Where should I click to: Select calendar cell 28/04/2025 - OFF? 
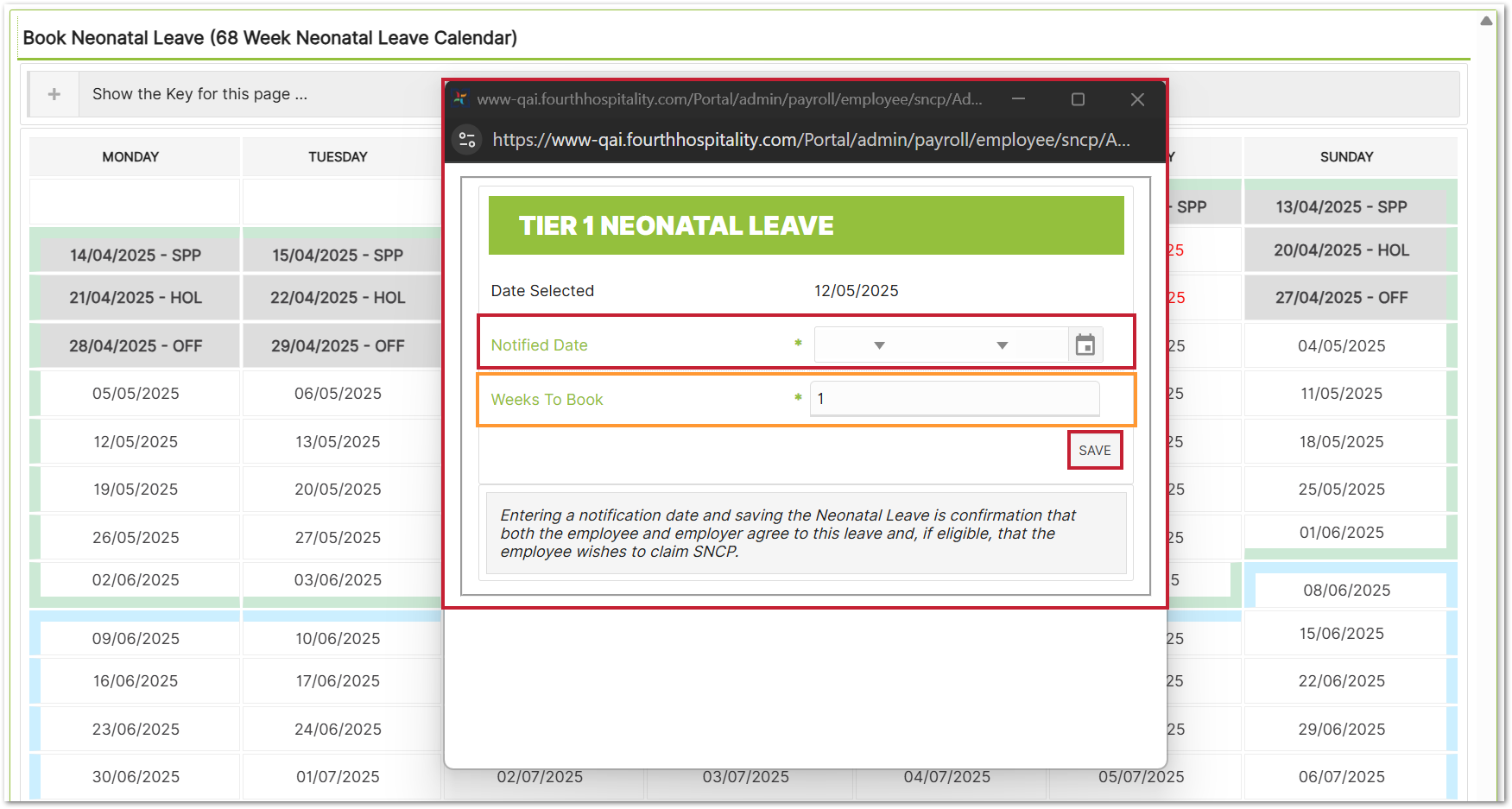136,346
